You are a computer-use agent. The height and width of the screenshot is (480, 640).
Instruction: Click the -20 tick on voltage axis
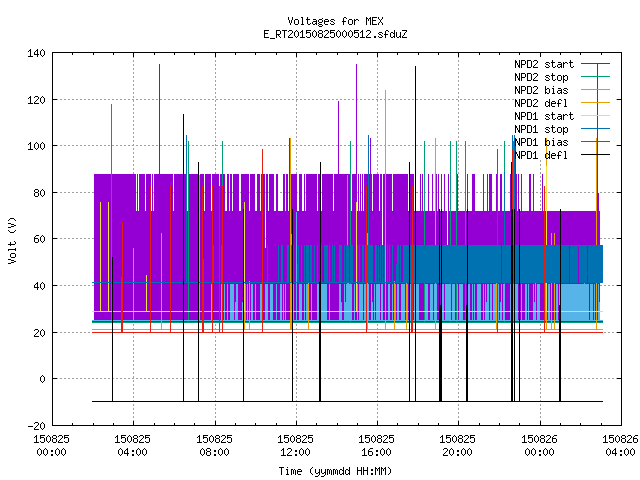click(36, 426)
